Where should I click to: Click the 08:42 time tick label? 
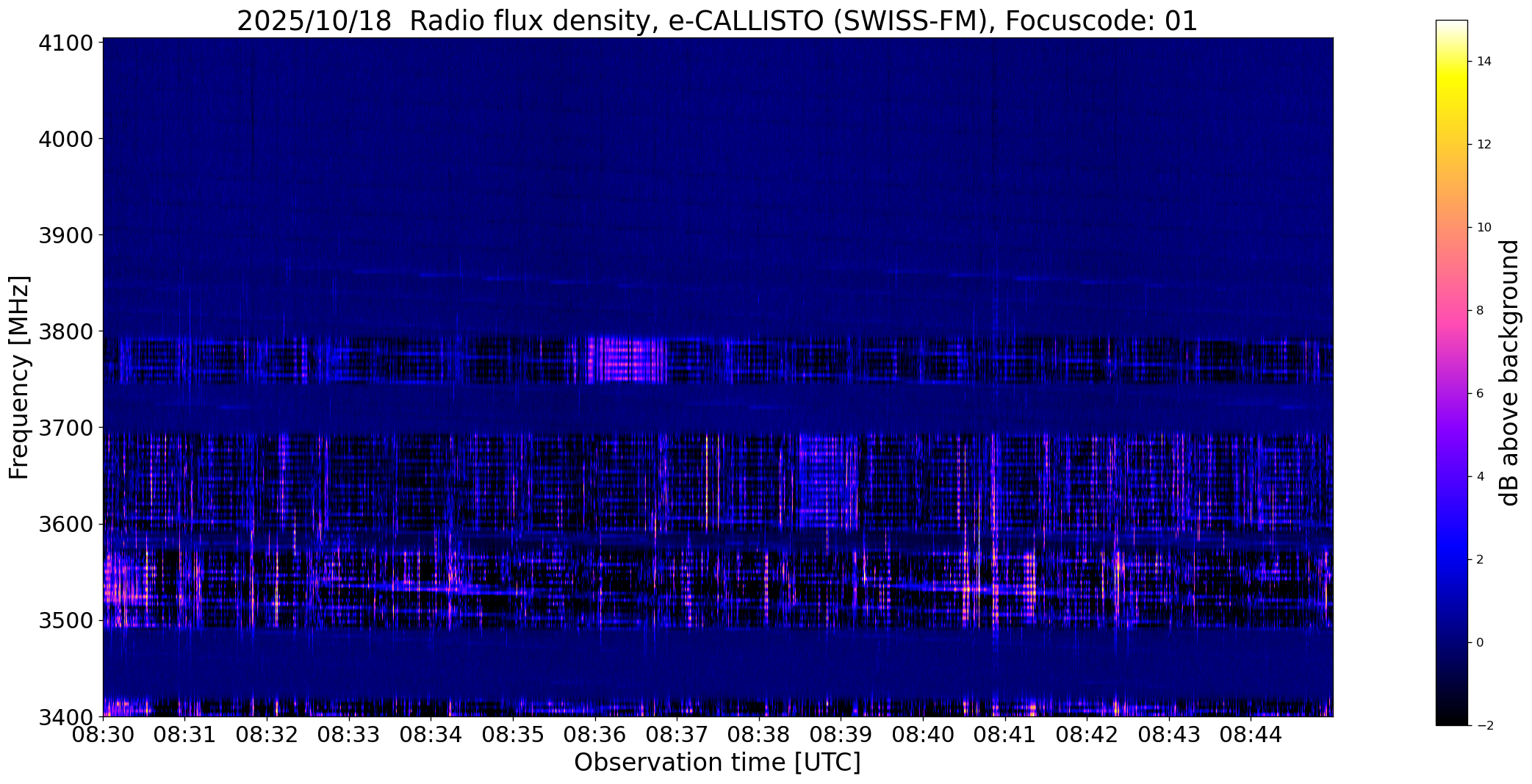(1088, 735)
